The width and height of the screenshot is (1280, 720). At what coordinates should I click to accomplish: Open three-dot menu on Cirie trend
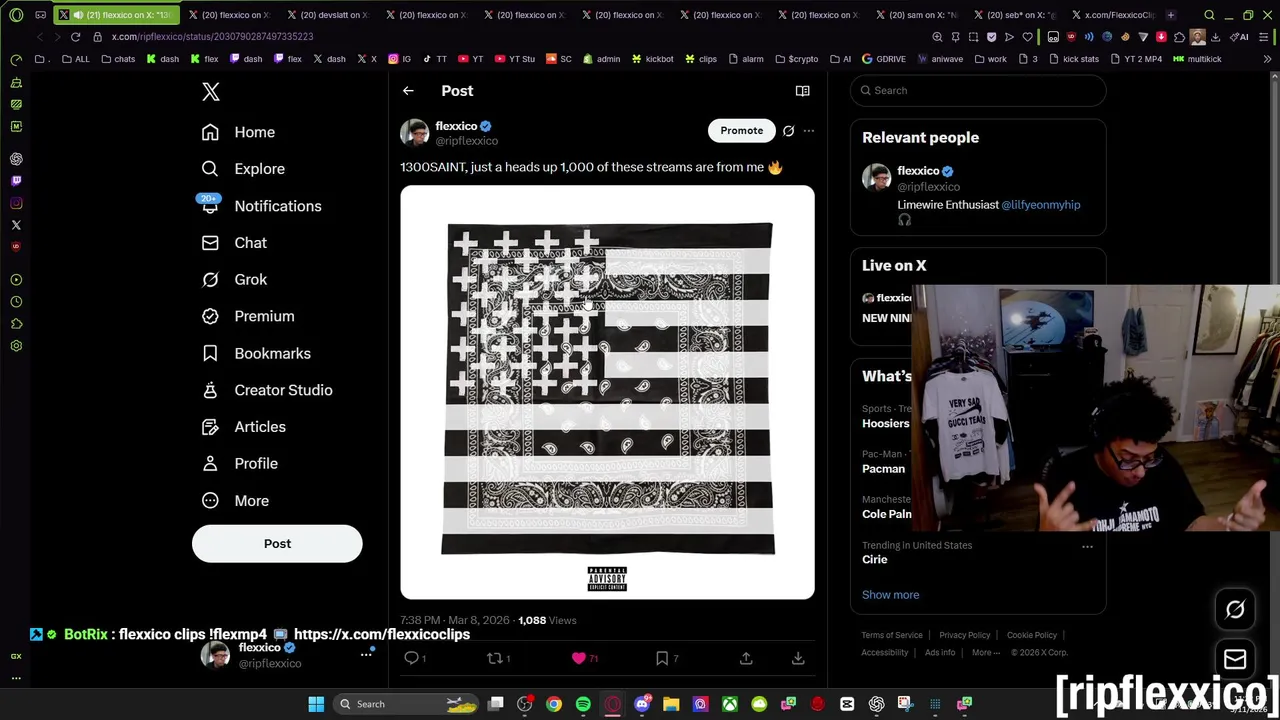1087,547
